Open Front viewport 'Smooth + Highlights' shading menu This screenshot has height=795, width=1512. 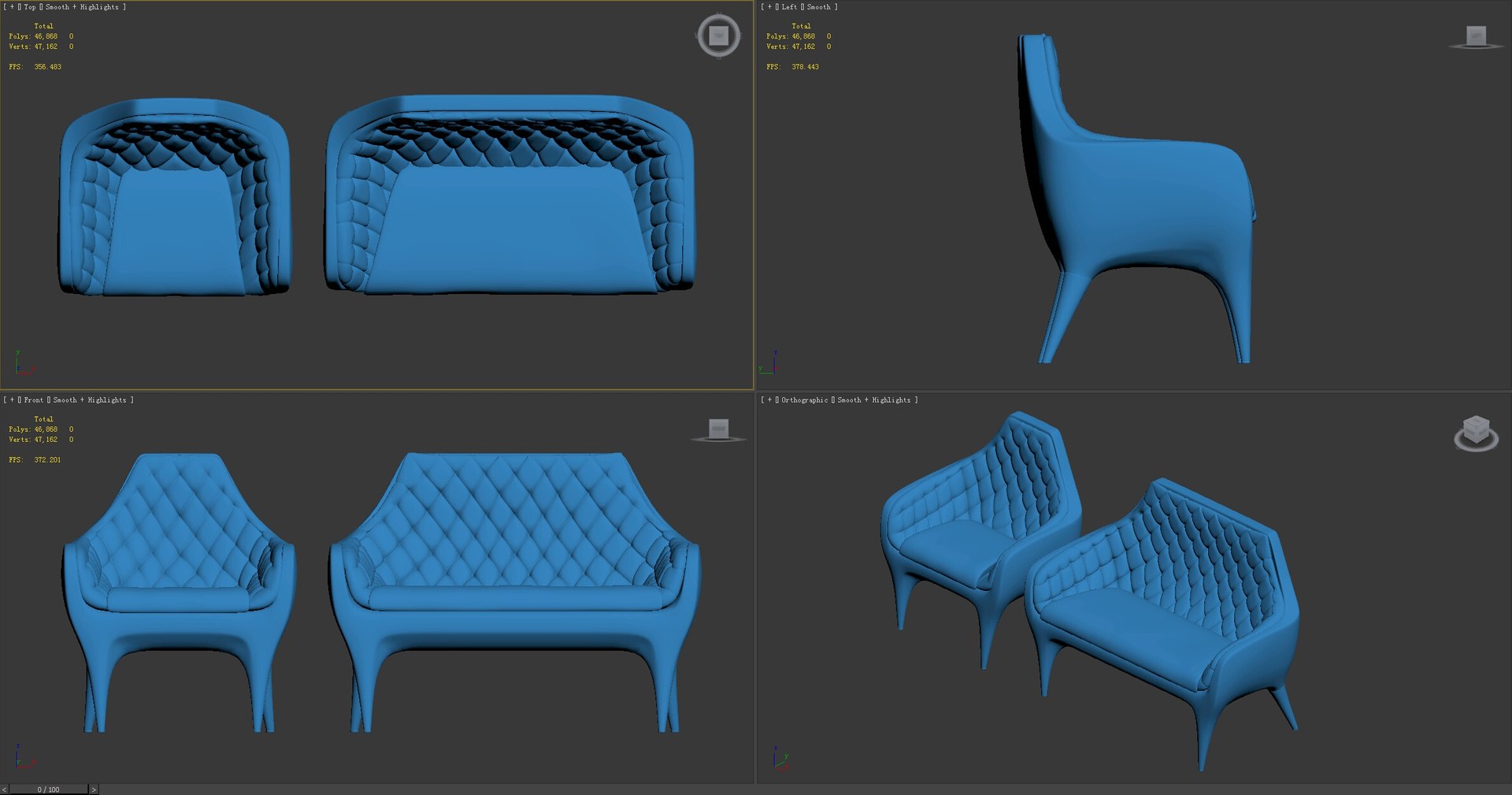90,400
